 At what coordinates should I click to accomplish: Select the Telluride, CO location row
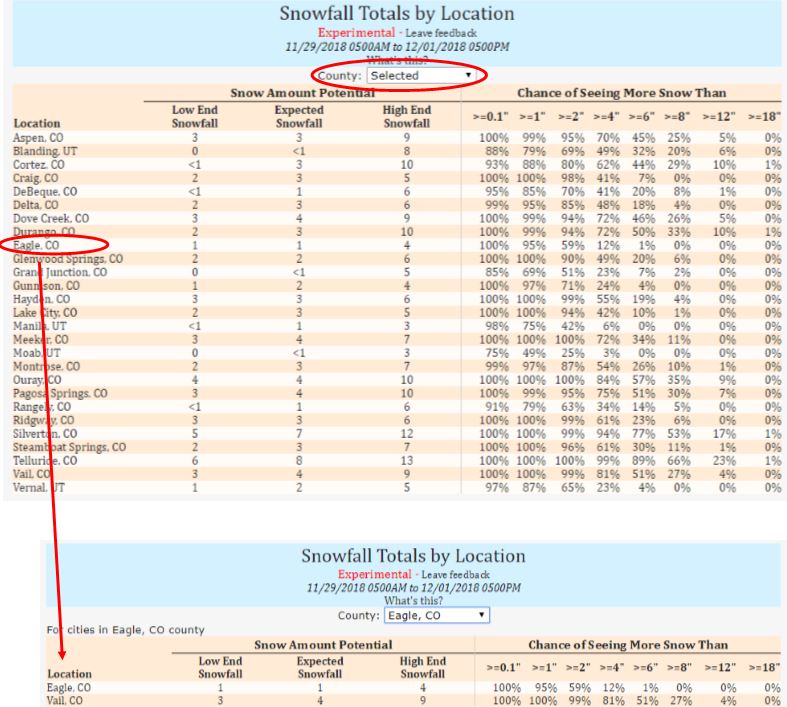click(397, 461)
